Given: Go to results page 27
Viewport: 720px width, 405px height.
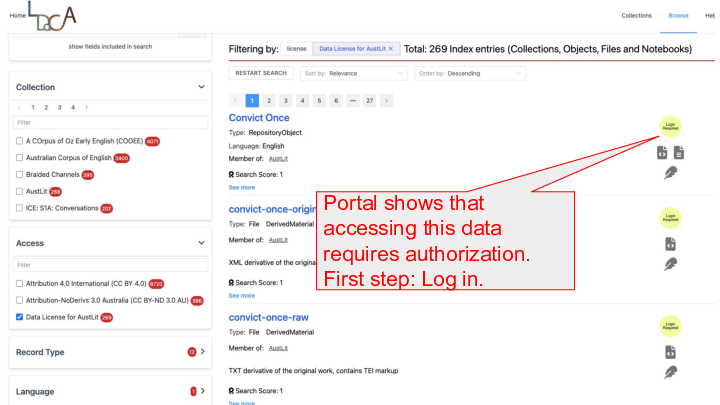Looking at the screenshot, I should coord(370,101).
